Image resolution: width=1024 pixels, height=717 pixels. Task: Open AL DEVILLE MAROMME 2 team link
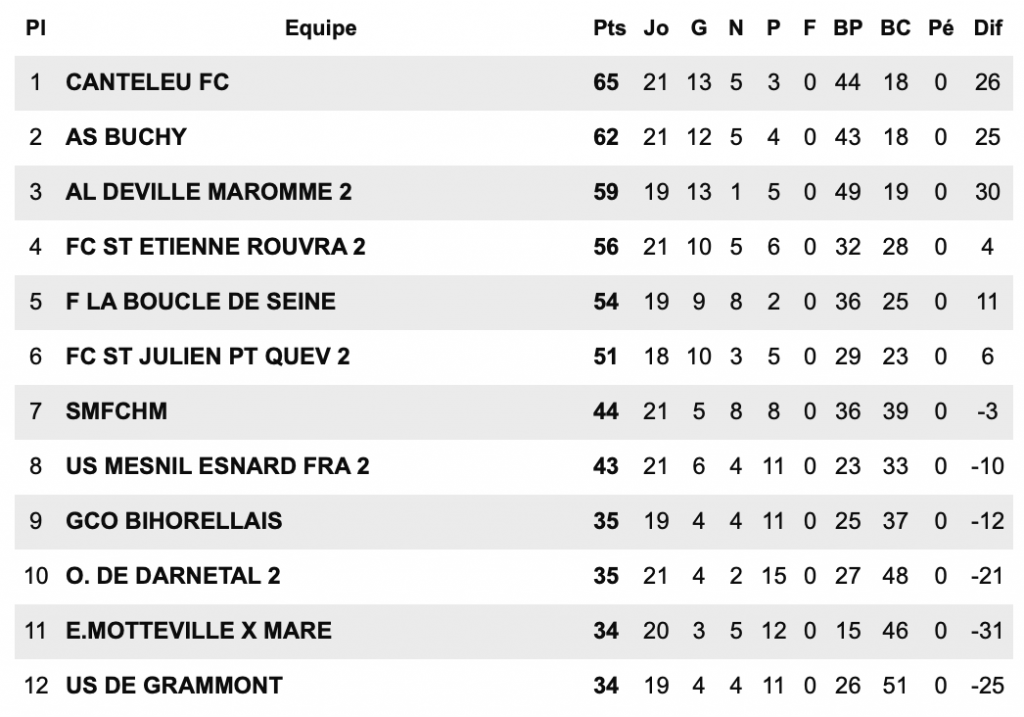pyautogui.click(x=208, y=192)
